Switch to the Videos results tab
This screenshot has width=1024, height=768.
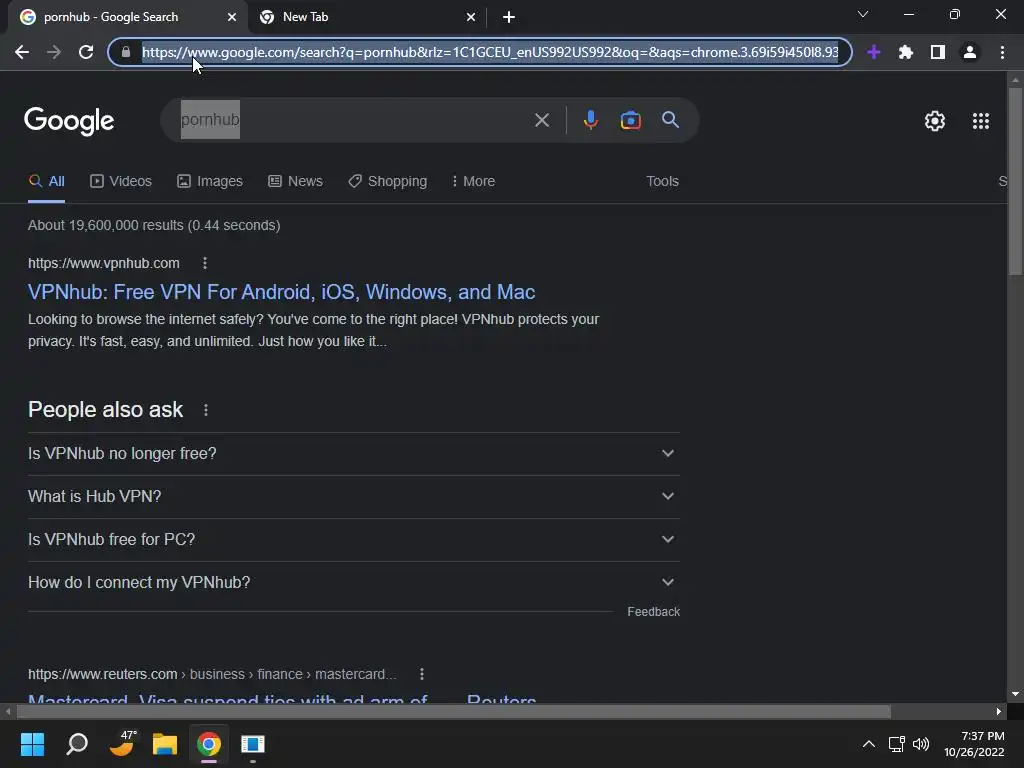click(121, 182)
